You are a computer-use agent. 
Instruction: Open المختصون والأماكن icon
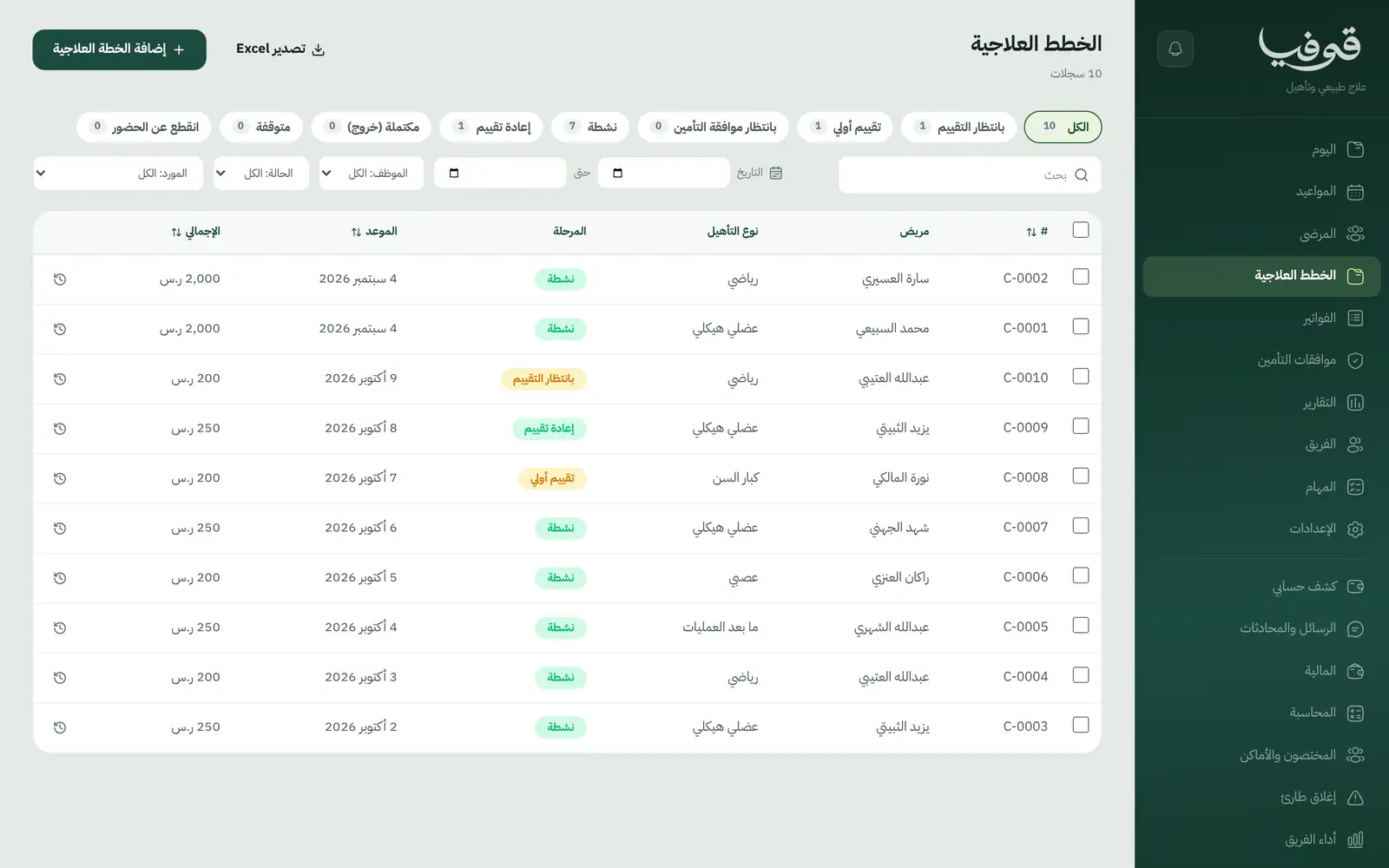tap(1355, 755)
